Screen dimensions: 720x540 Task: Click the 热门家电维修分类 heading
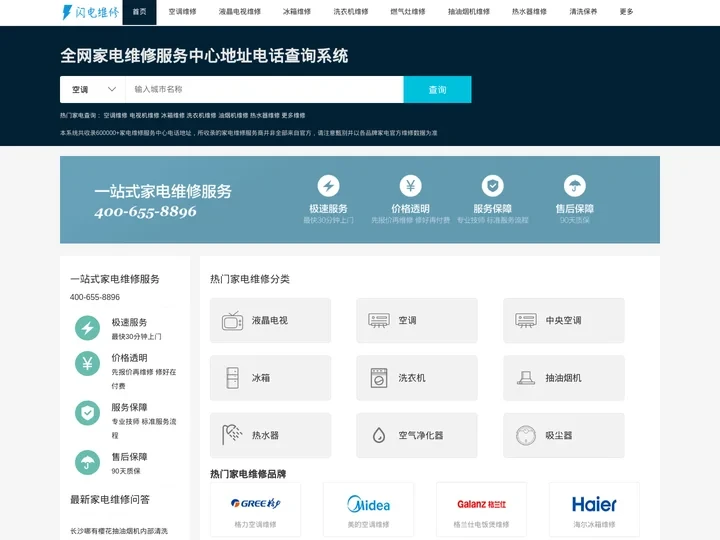pyautogui.click(x=250, y=279)
